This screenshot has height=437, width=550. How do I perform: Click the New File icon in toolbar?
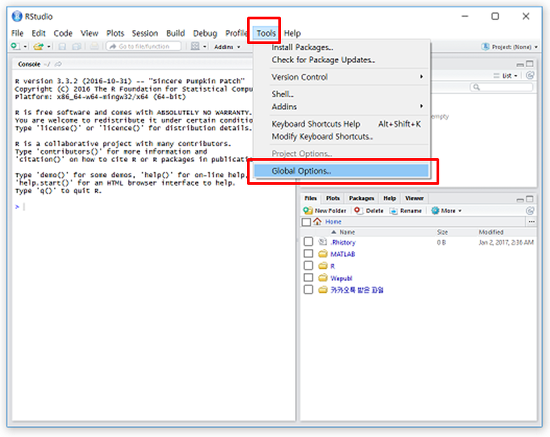pos(15,46)
